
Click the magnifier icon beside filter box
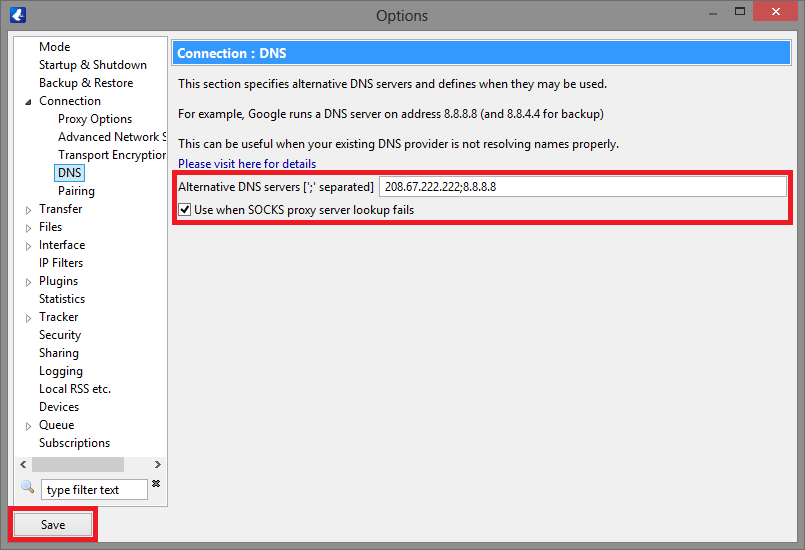tap(27, 487)
